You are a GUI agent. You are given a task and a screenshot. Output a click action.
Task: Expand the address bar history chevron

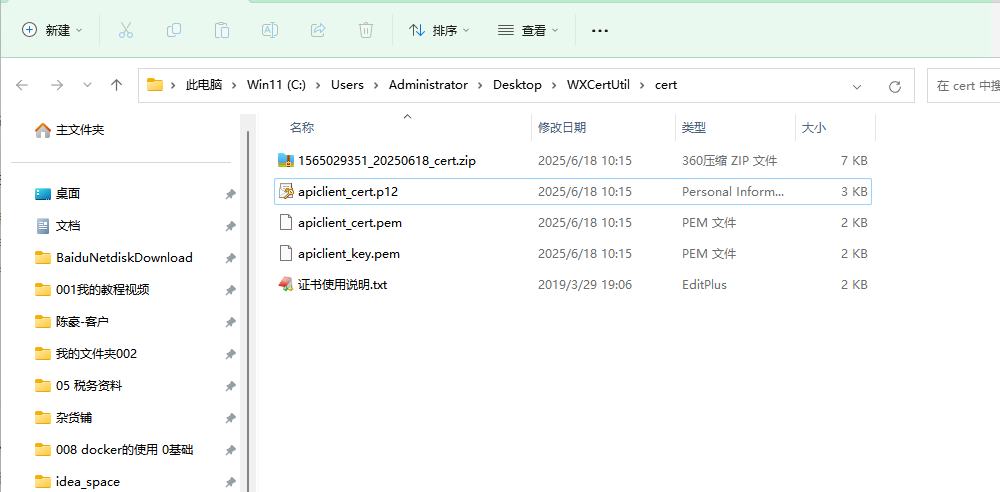click(x=857, y=85)
